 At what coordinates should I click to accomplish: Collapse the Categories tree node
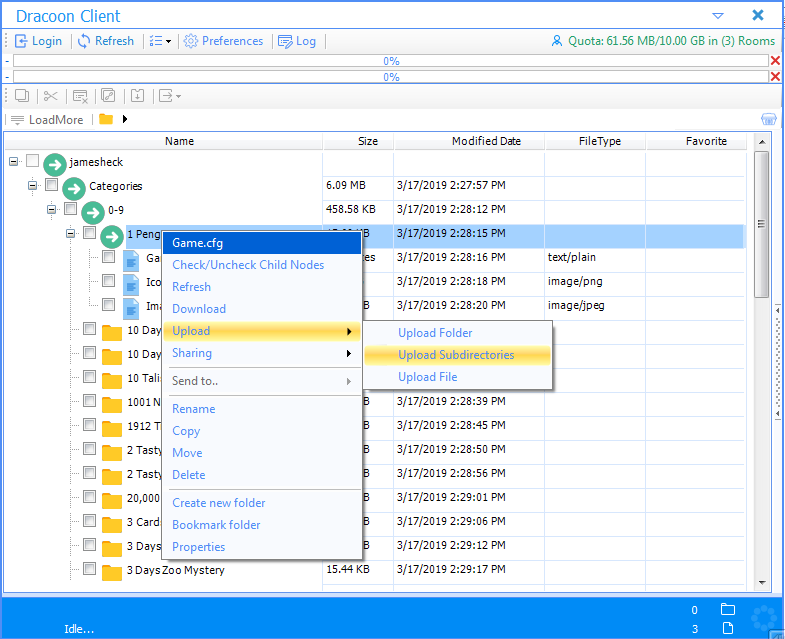coord(33,185)
